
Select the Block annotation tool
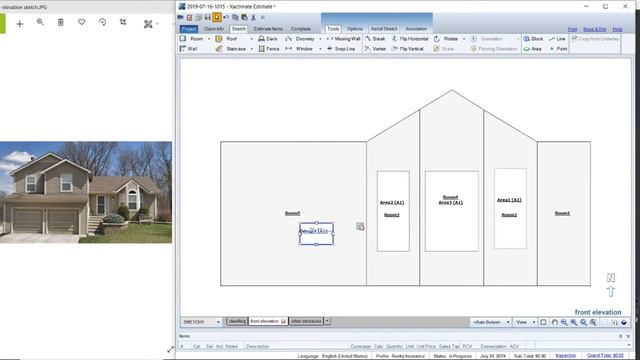533,38
